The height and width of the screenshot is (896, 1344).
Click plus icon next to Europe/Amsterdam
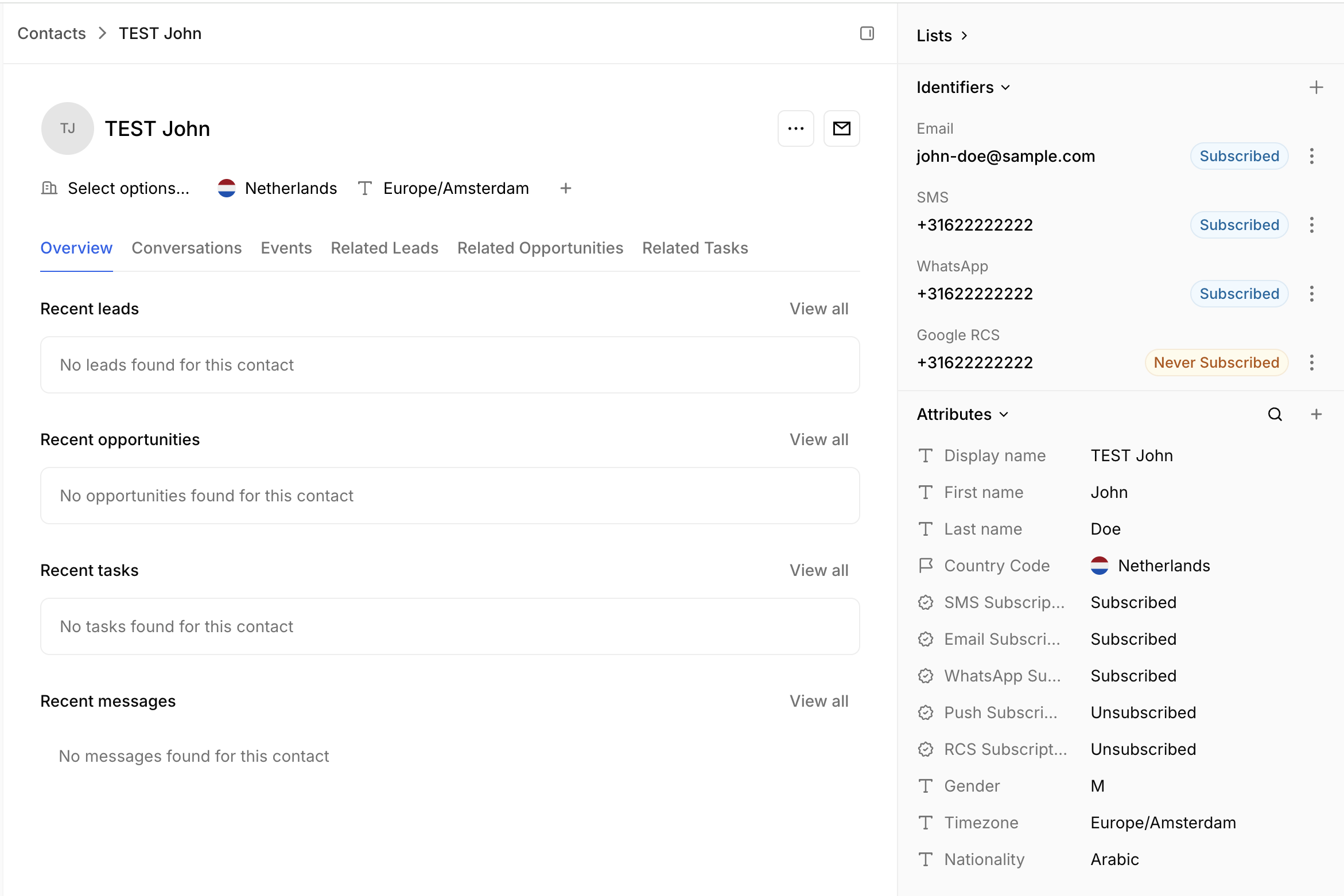[565, 188]
